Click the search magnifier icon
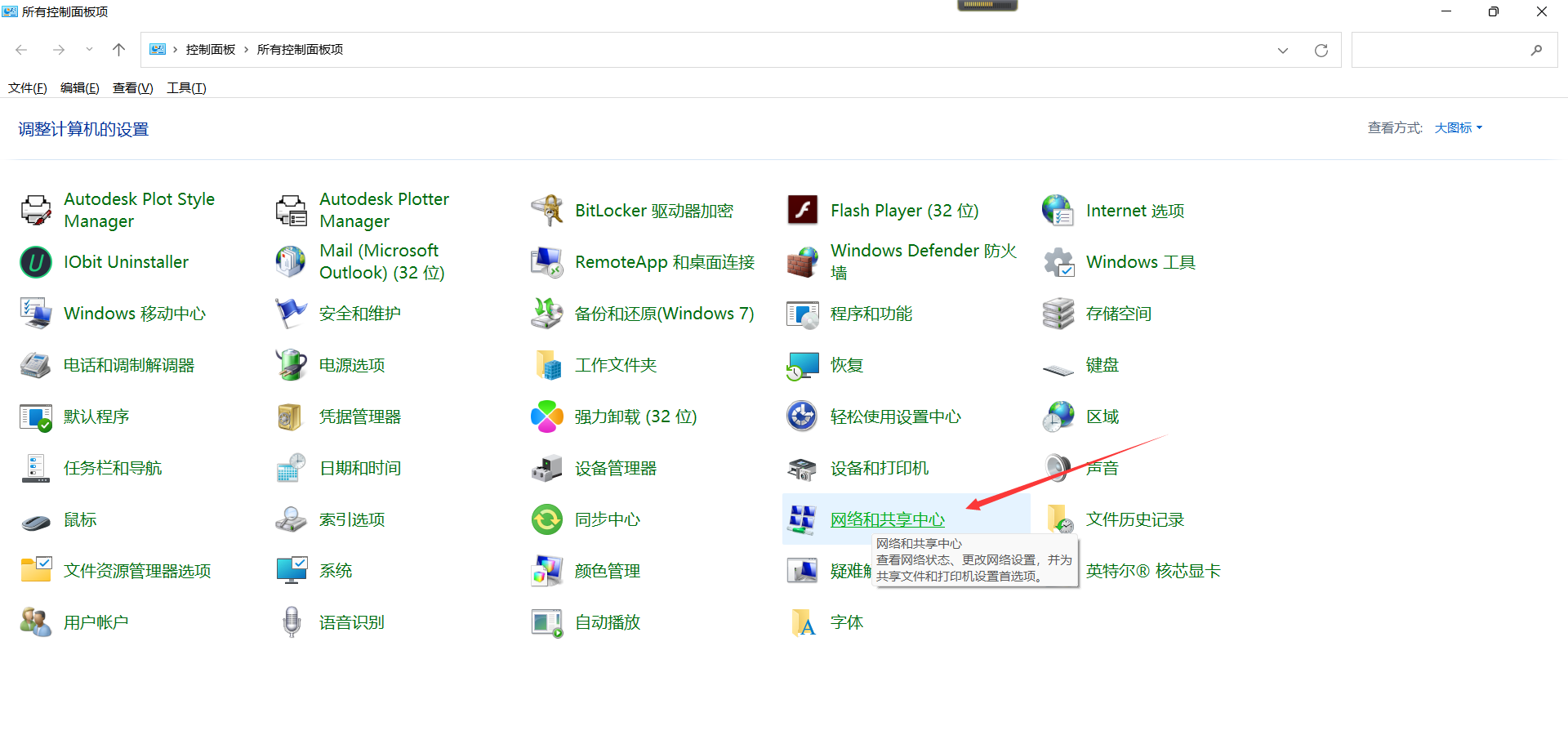The height and width of the screenshot is (735, 1568). pyautogui.click(x=1536, y=50)
